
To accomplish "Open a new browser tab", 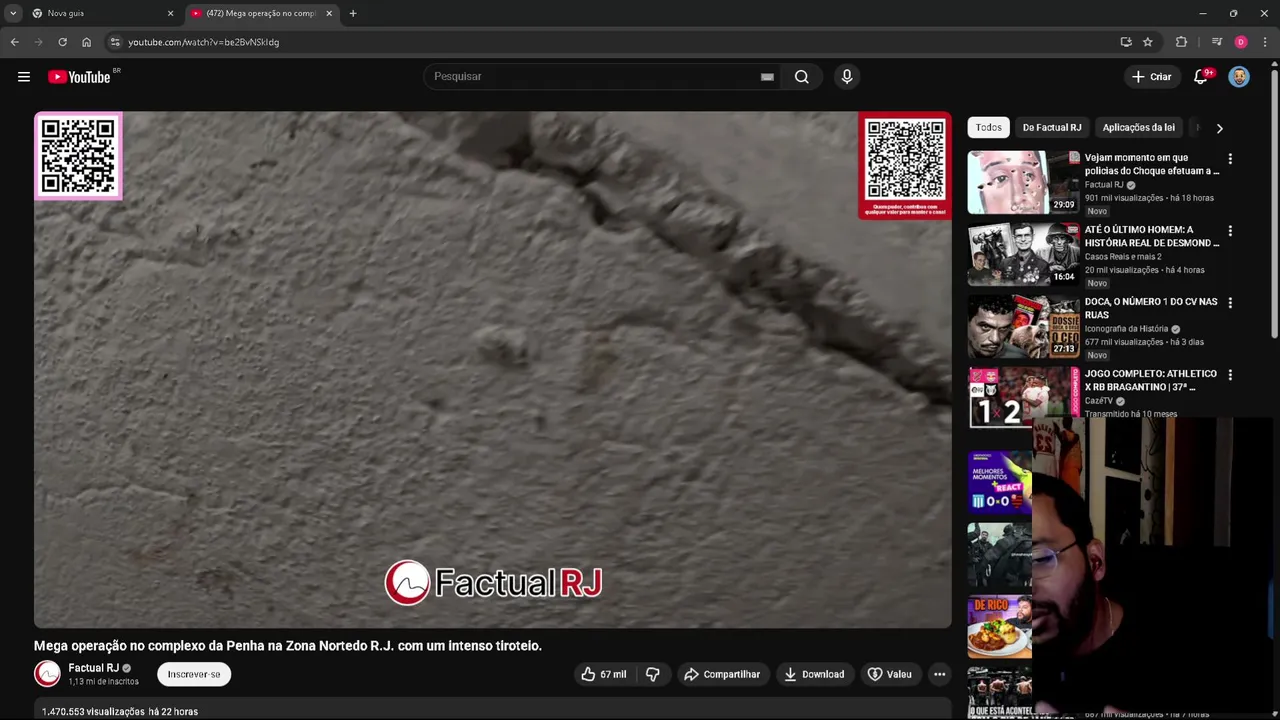I will tap(353, 13).
